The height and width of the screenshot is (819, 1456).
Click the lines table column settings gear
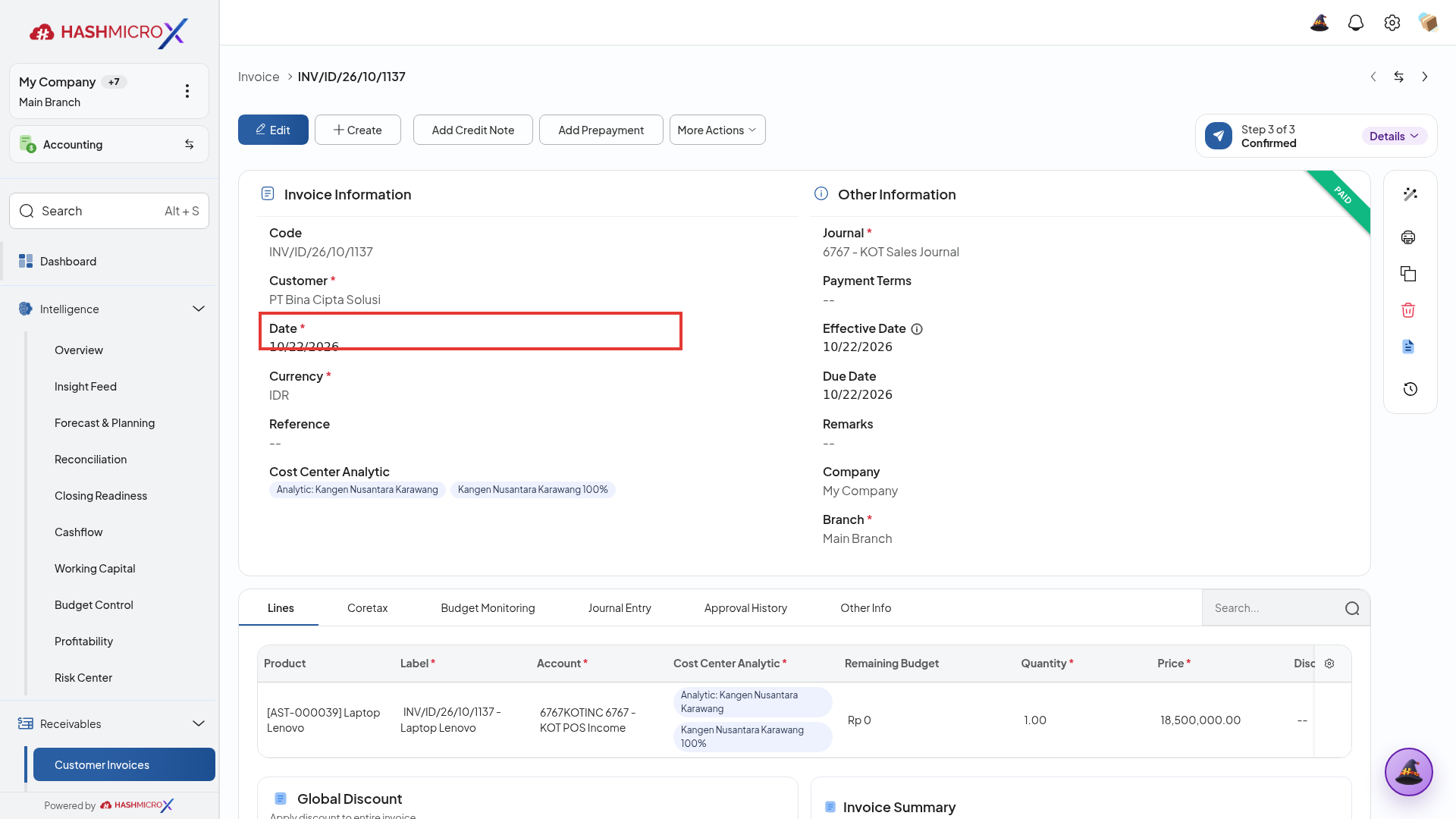(x=1329, y=664)
